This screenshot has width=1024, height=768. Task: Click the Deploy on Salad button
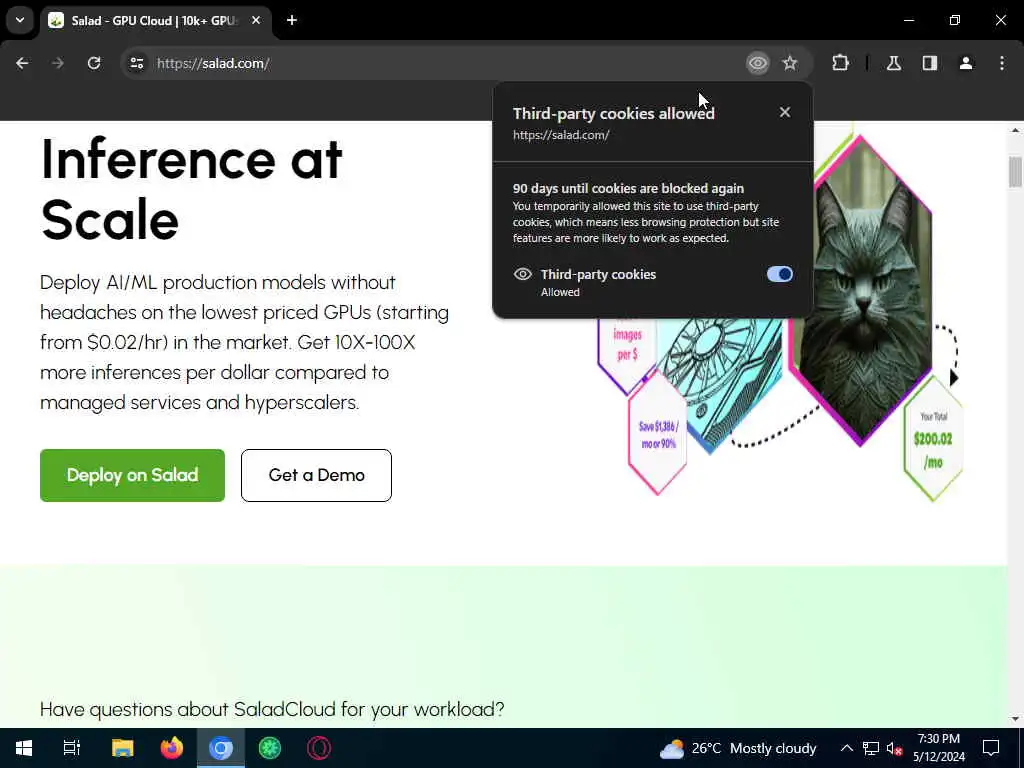tap(133, 475)
